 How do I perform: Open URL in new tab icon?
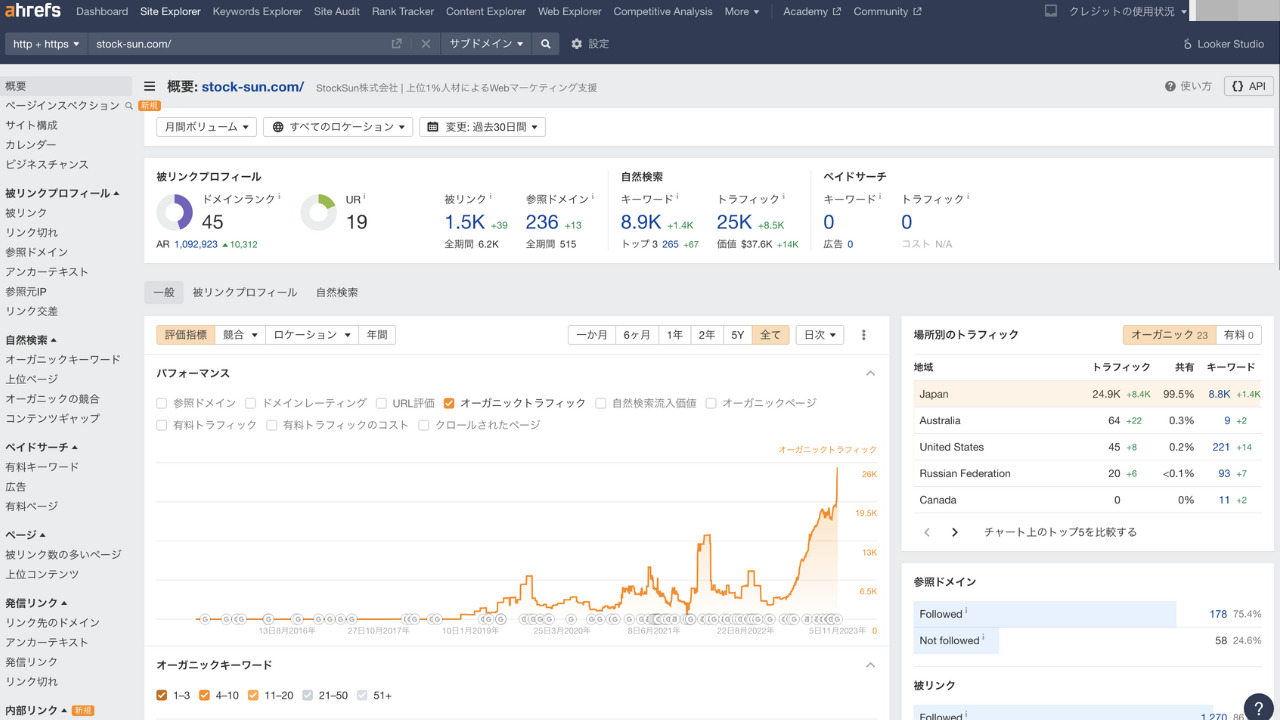click(397, 44)
